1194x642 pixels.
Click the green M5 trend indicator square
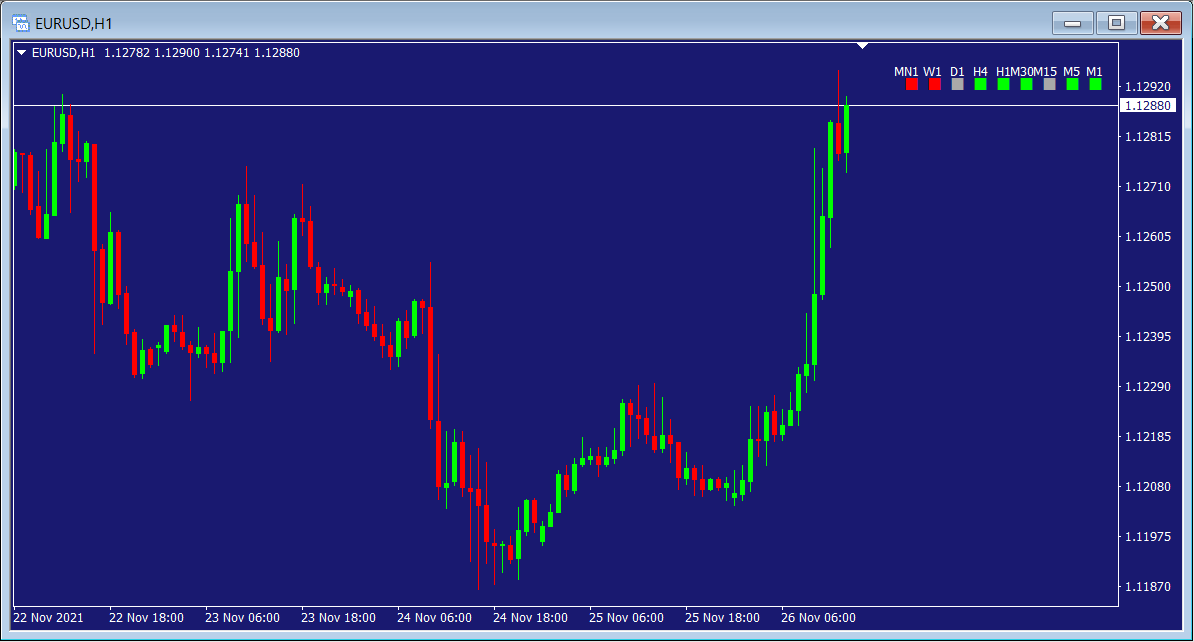click(x=1072, y=85)
